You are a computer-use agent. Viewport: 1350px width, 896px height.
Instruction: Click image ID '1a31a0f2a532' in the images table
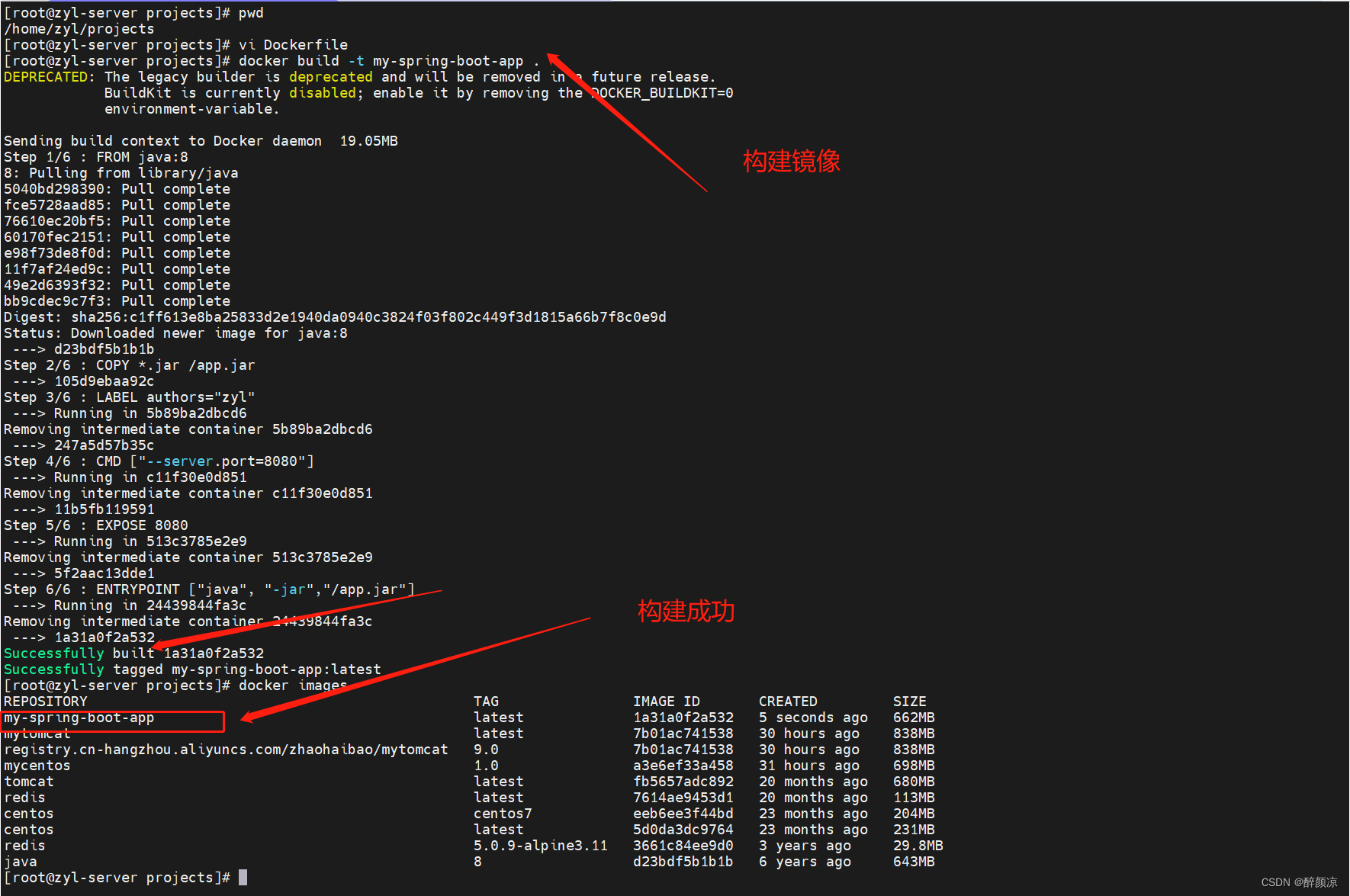(x=683, y=718)
